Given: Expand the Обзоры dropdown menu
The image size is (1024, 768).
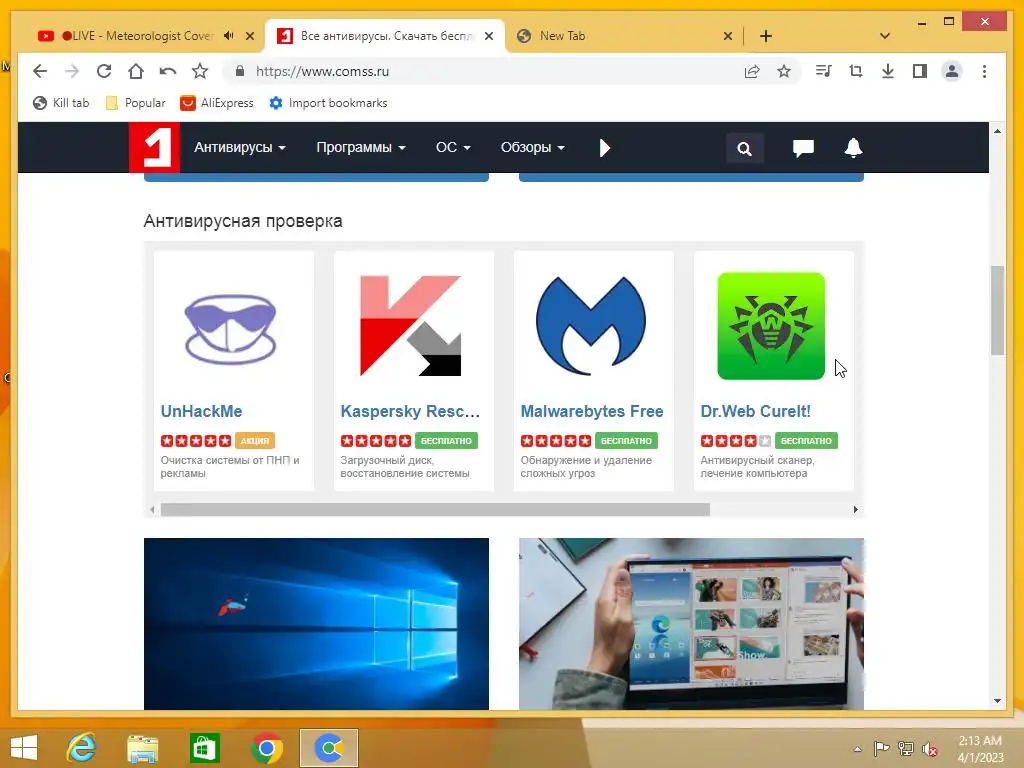Looking at the screenshot, I should 532,148.
